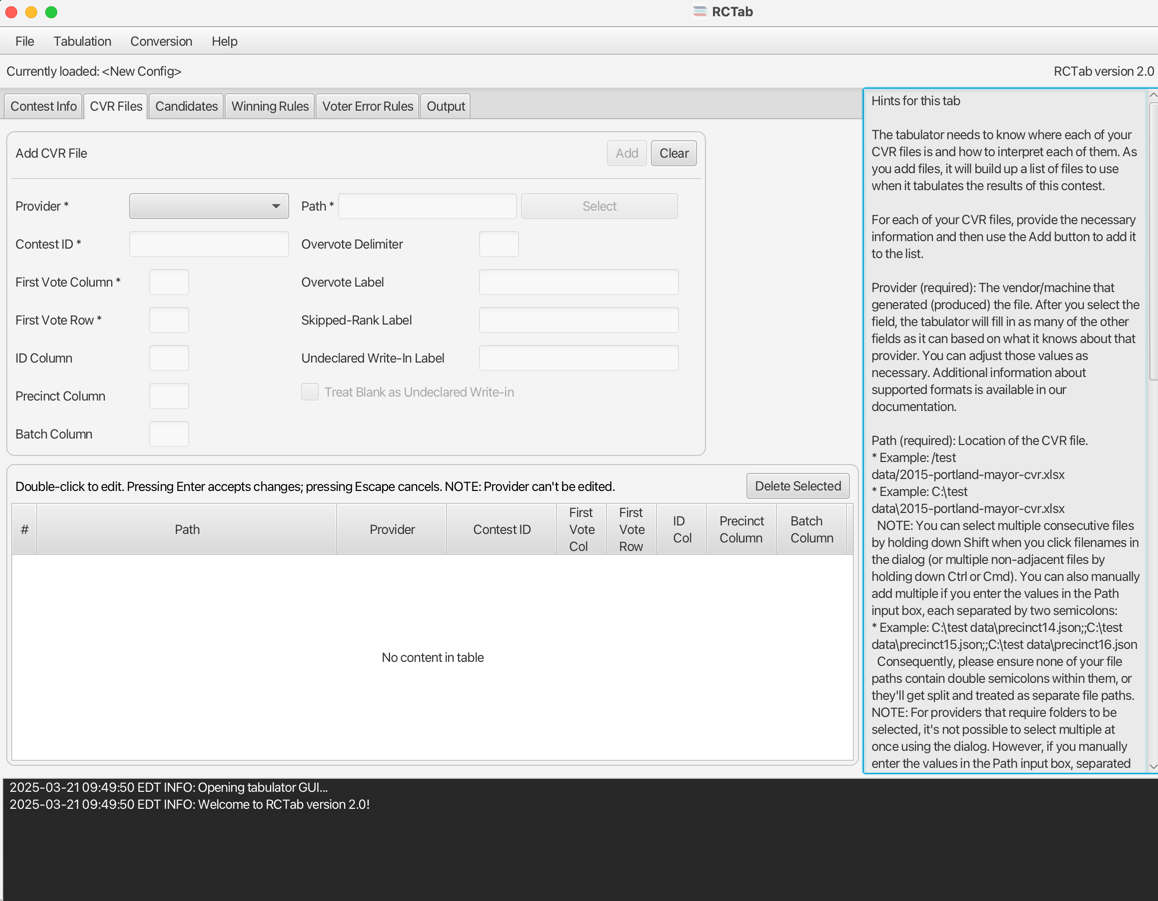Image resolution: width=1158 pixels, height=901 pixels.
Task: Click the Batch Column table header
Action: (812, 530)
